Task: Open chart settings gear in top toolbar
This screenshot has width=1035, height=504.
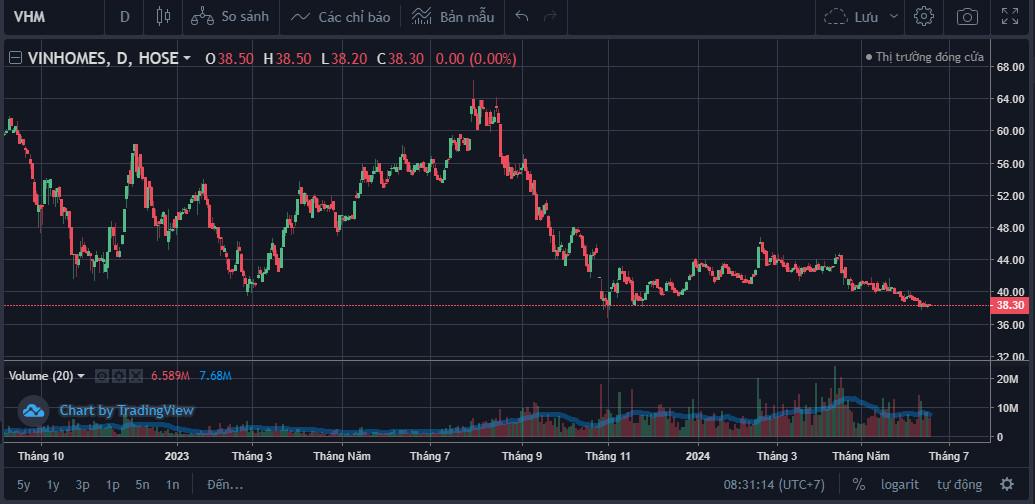Action: click(924, 17)
